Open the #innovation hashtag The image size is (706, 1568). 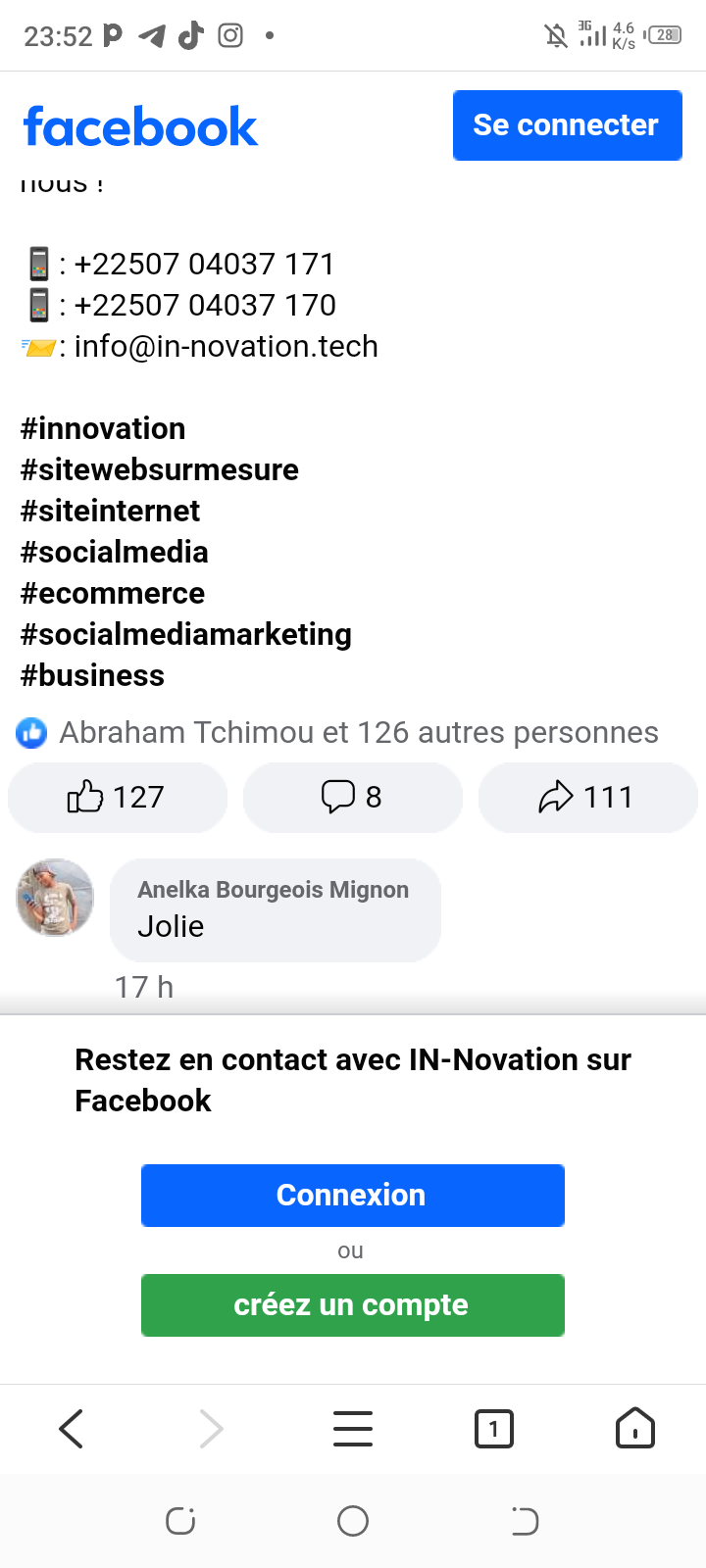[103, 429]
